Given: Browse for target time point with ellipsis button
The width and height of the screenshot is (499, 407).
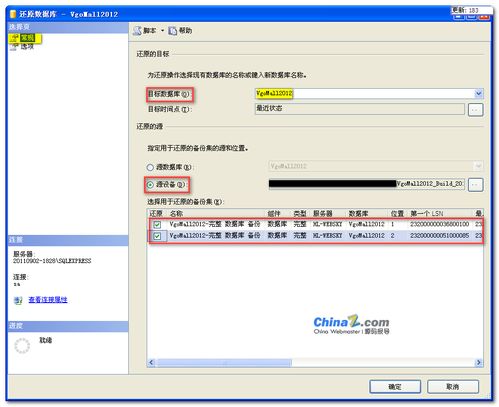Looking at the screenshot, I should tap(475, 109).
